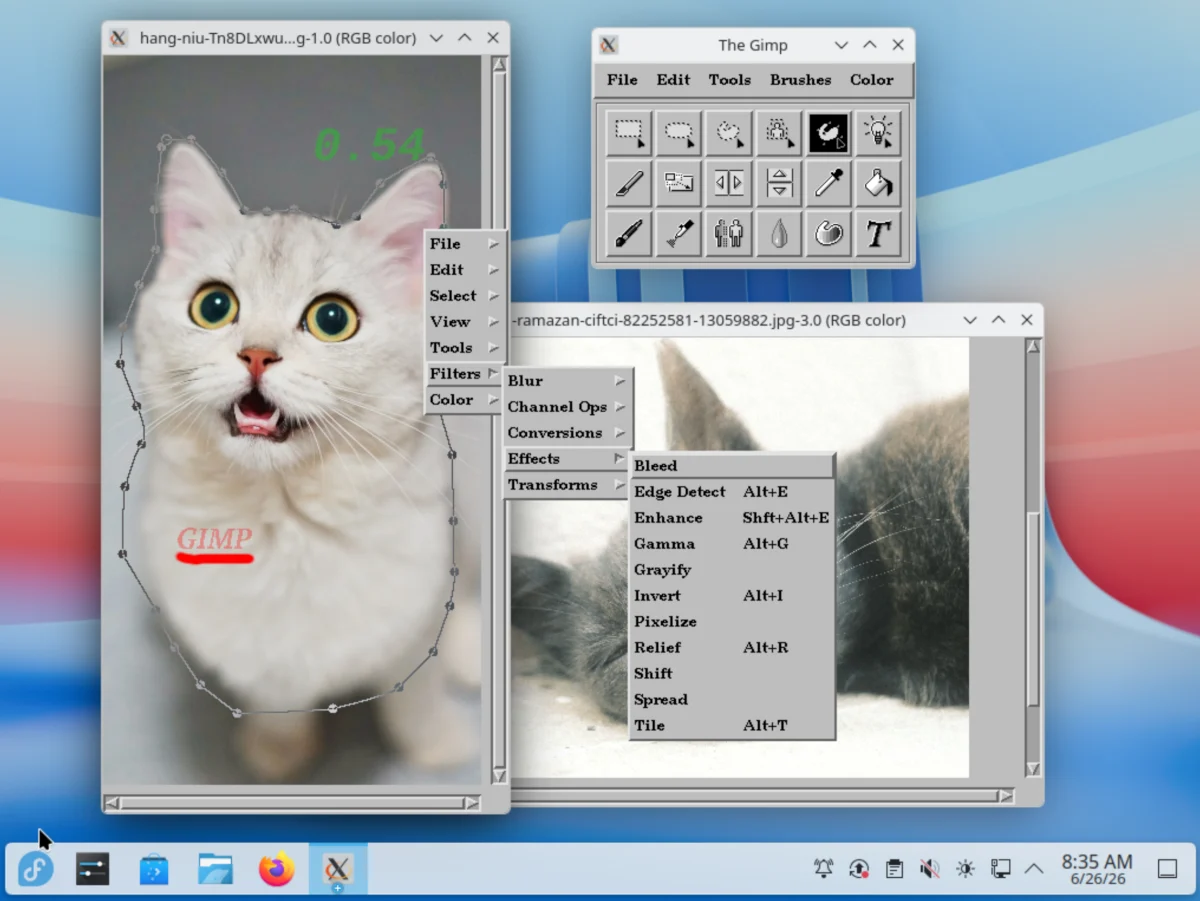Click scroll-right arrow in ramazan-ciftci image window
The width and height of the screenshot is (1200, 901).
tap(1005, 797)
